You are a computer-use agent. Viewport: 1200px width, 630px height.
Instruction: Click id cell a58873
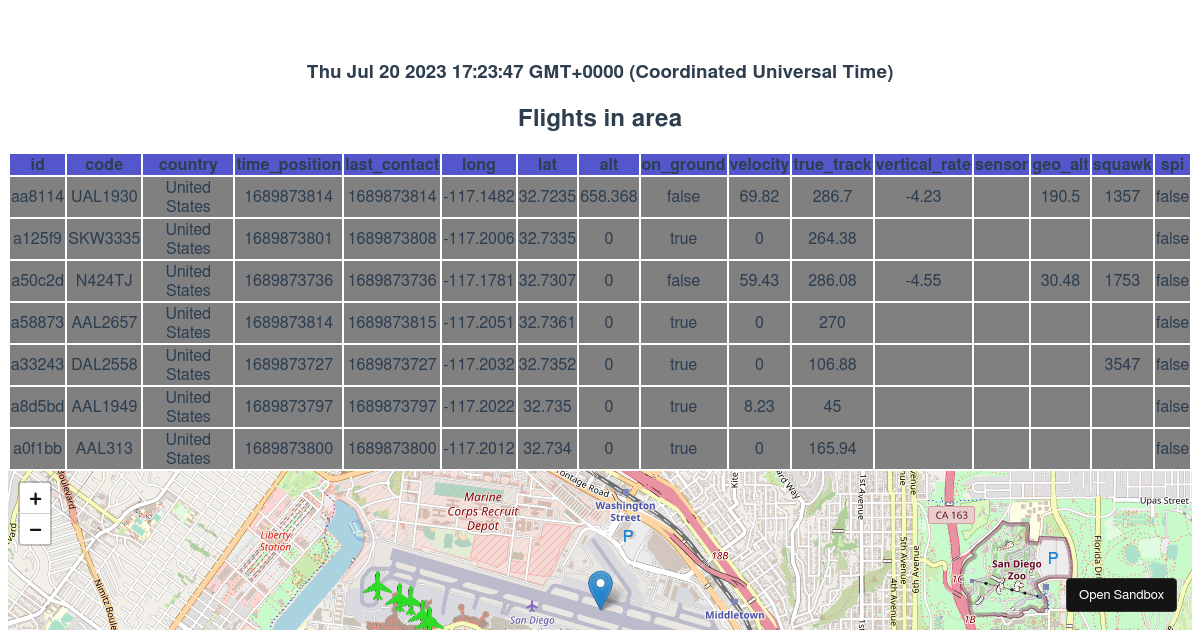(x=38, y=323)
